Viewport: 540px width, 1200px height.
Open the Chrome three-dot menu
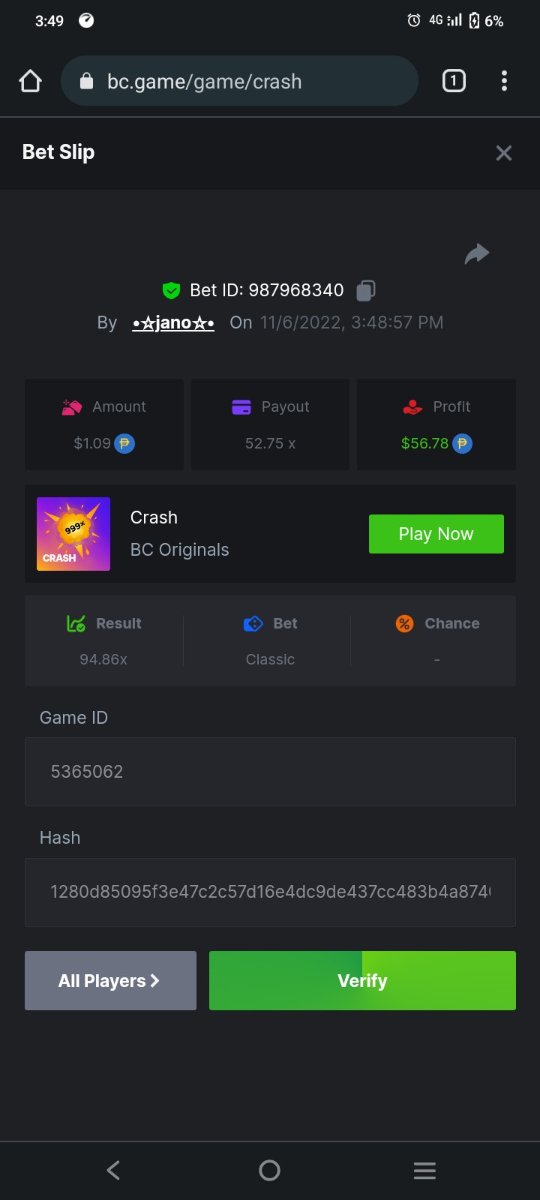(504, 81)
